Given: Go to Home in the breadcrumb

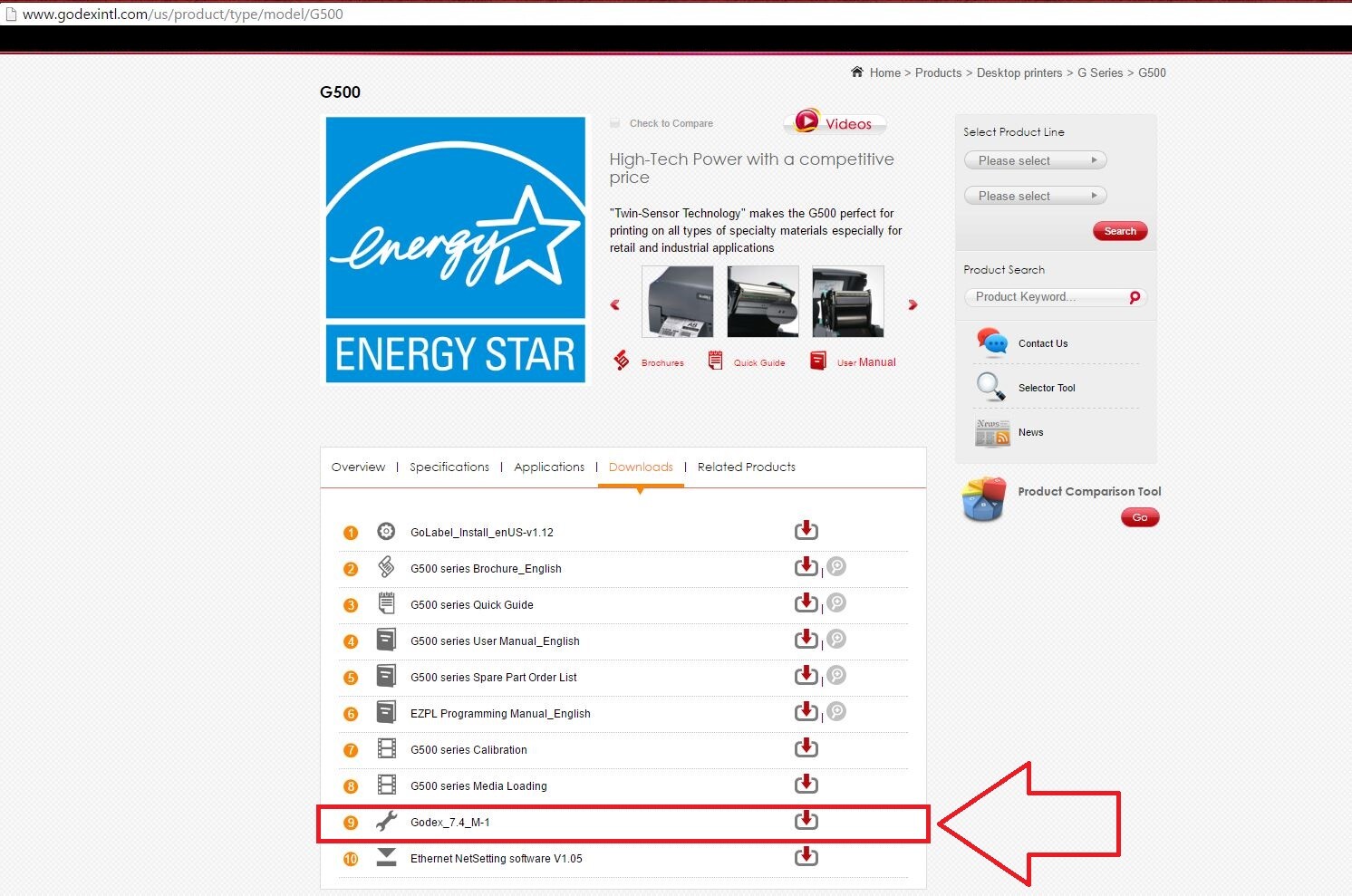Looking at the screenshot, I should [x=885, y=72].
